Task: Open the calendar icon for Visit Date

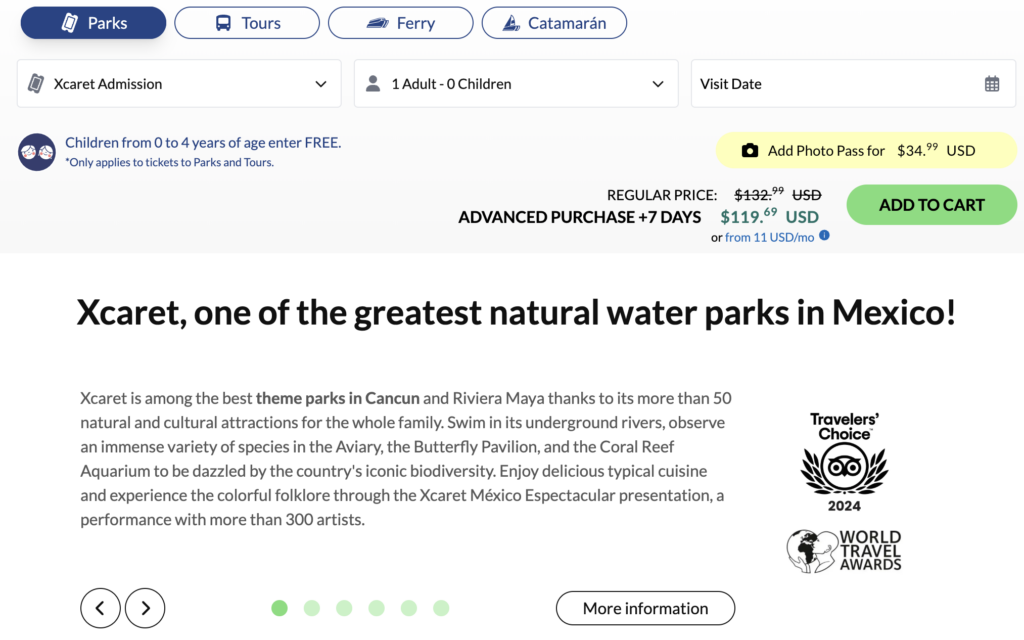Action: point(992,84)
